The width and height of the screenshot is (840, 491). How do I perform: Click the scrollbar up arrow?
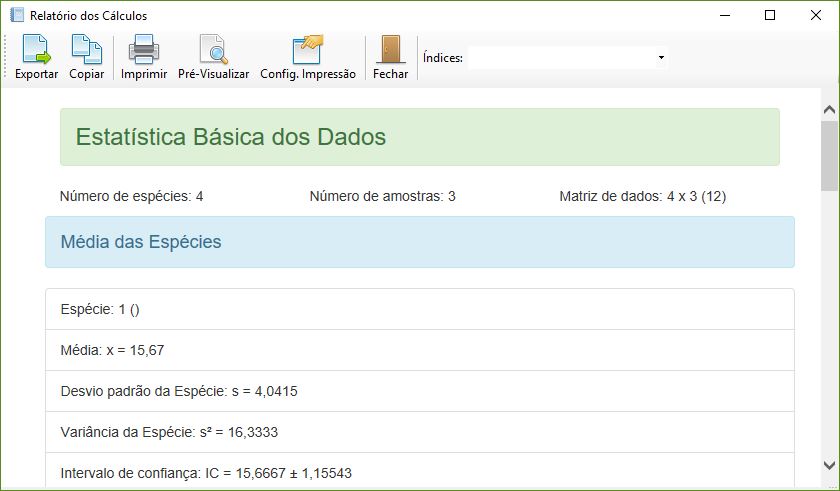click(x=829, y=110)
